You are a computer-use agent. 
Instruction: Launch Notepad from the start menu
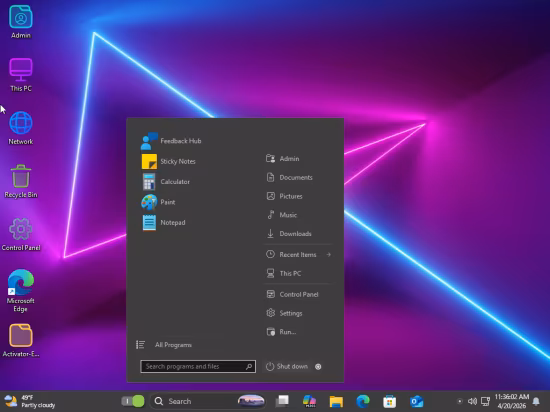(x=163, y=222)
